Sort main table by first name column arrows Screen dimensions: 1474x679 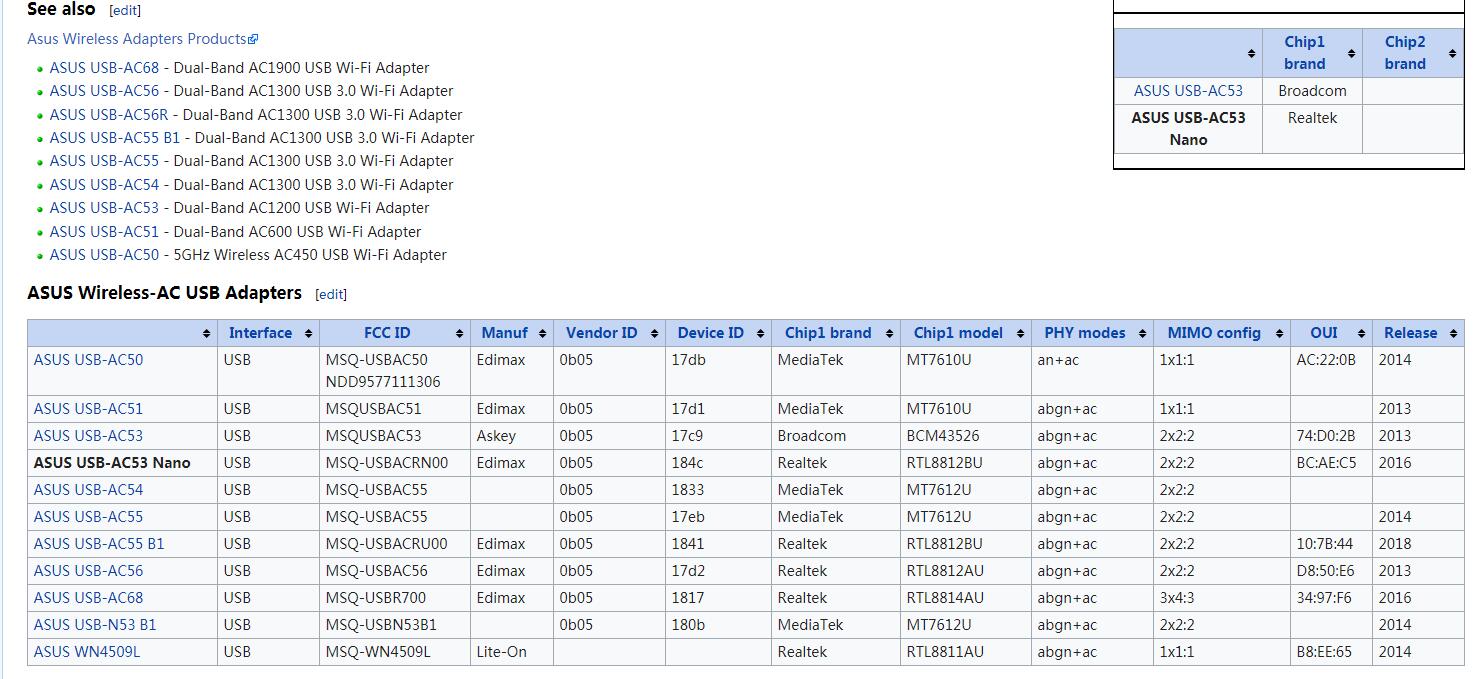(207, 333)
